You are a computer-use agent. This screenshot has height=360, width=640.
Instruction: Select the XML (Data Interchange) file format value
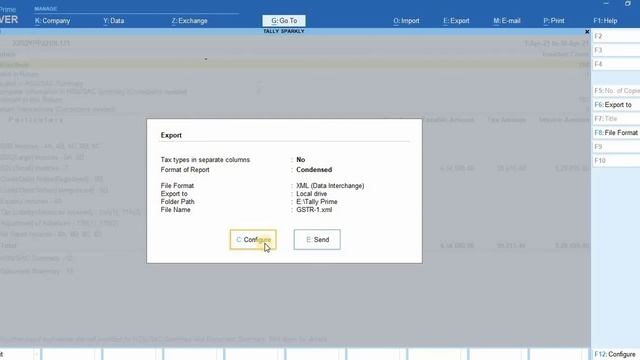[x=330, y=186]
